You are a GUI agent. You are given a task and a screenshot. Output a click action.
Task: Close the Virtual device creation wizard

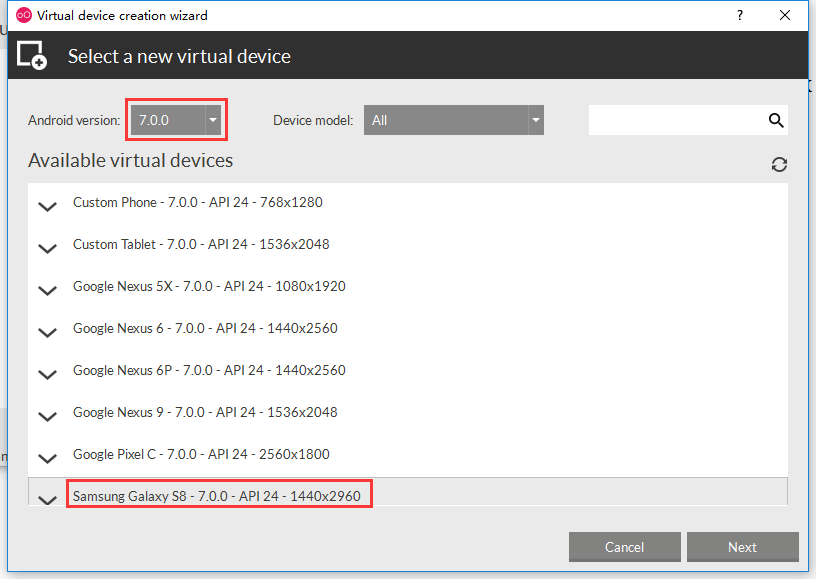pos(785,15)
